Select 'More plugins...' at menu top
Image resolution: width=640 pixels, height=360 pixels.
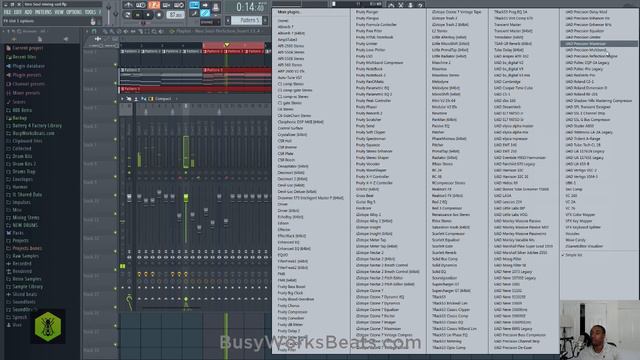(x=289, y=12)
